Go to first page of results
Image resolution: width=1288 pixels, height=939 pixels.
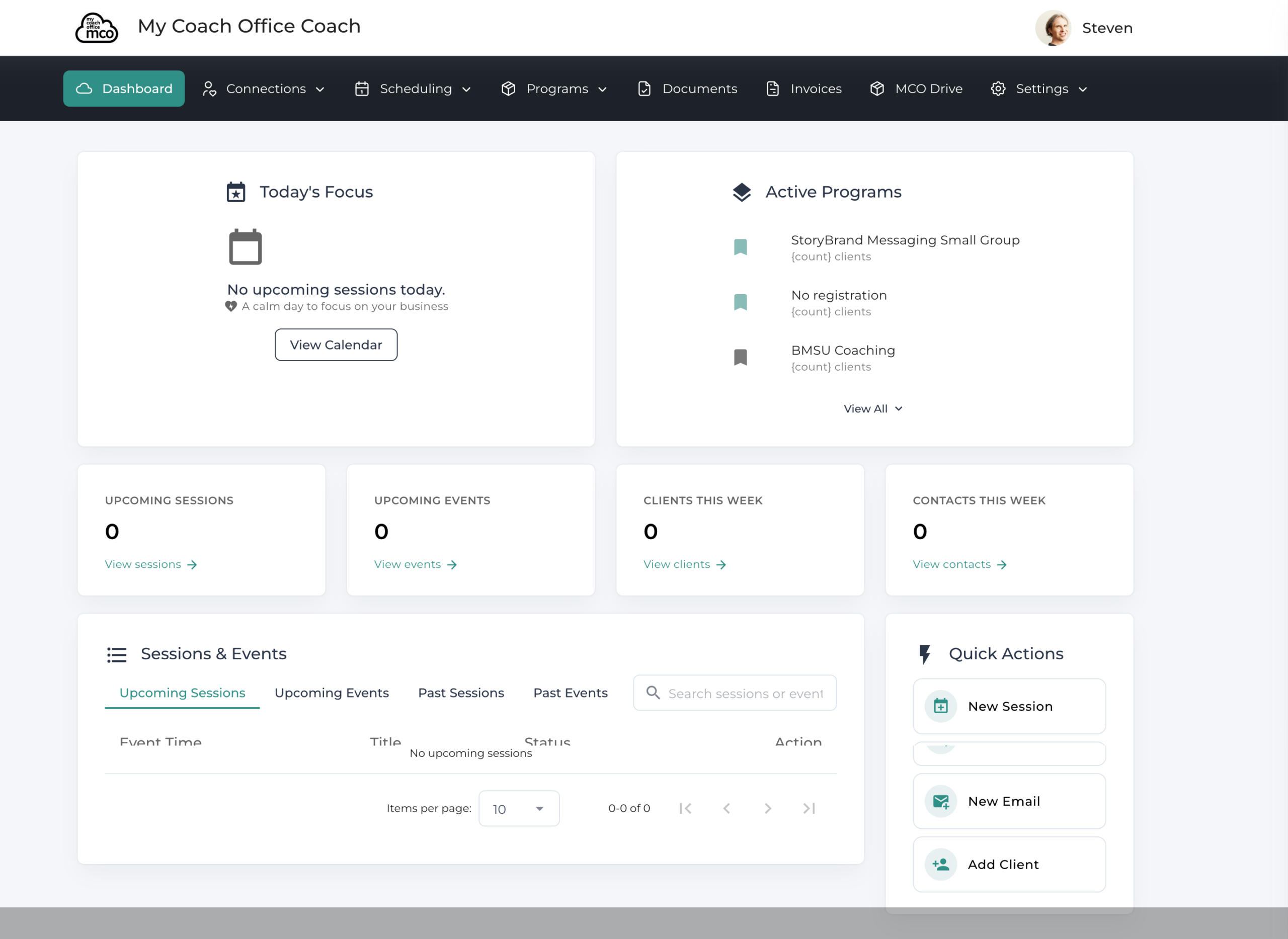click(685, 808)
